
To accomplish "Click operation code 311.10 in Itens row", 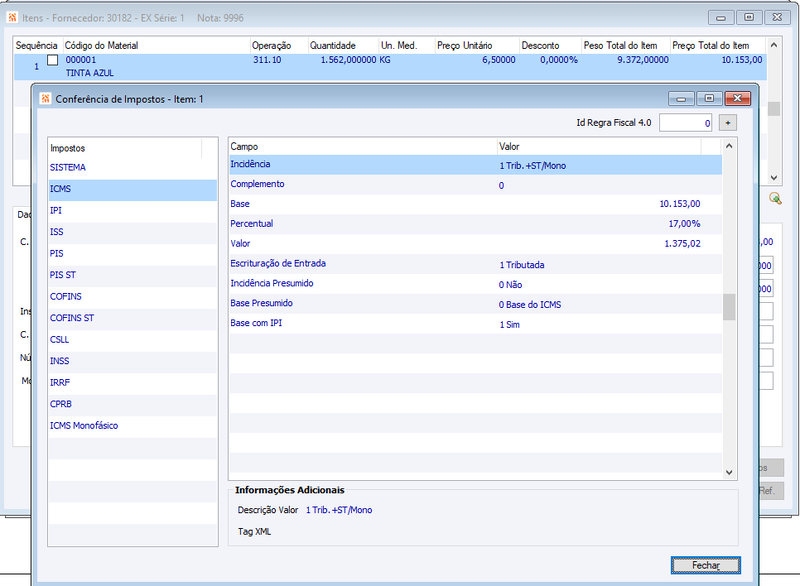I will pos(267,60).
